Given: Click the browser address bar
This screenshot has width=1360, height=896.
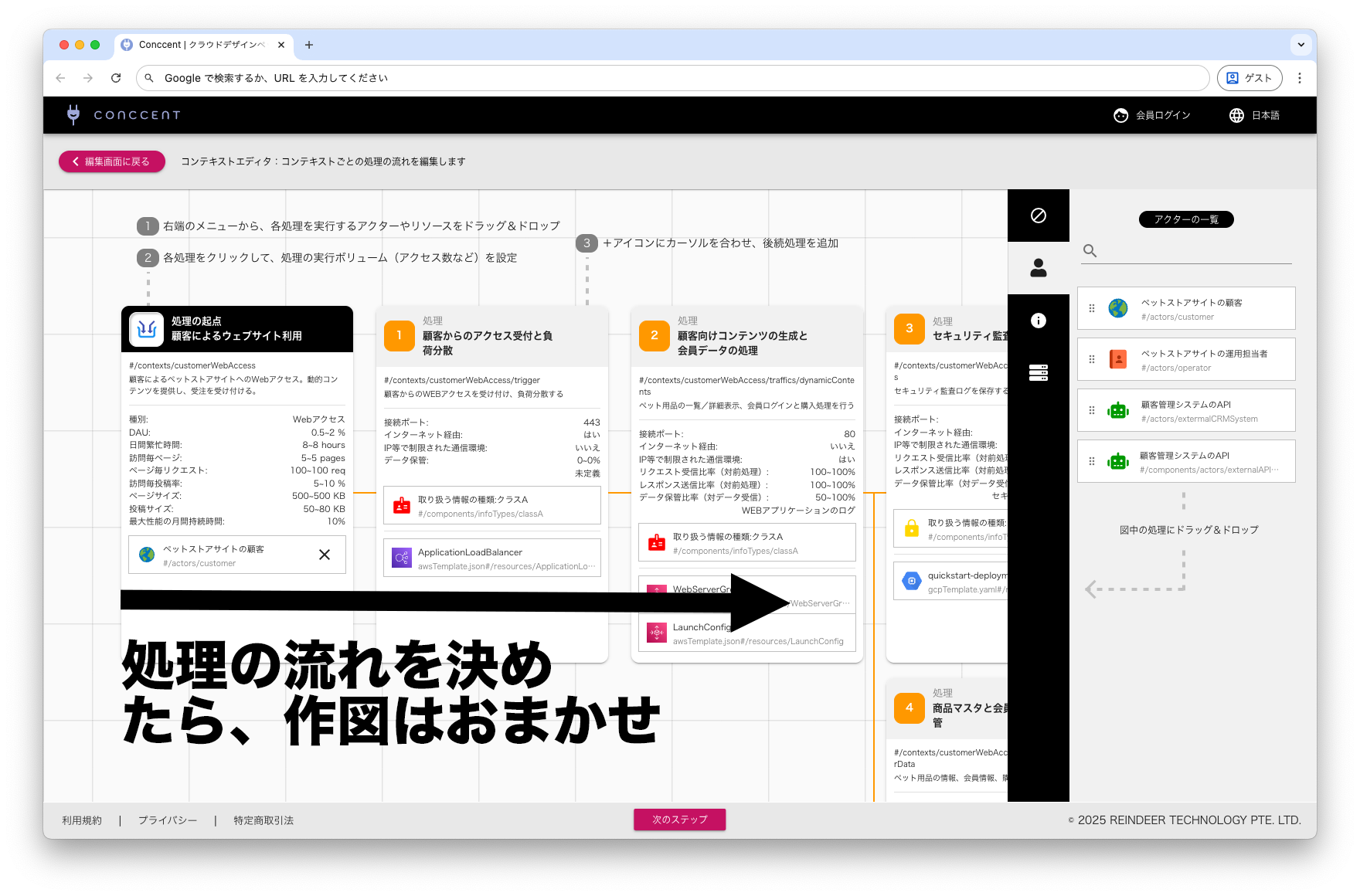Looking at the screenshot, I should coord(672,78).
